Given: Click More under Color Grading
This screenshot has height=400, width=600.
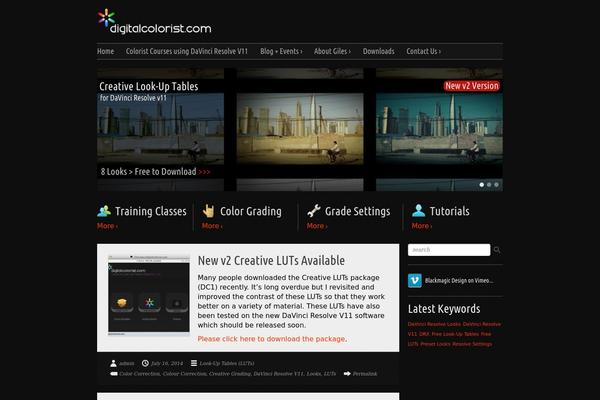Looking at the screenshot, I should pos(212,226).
